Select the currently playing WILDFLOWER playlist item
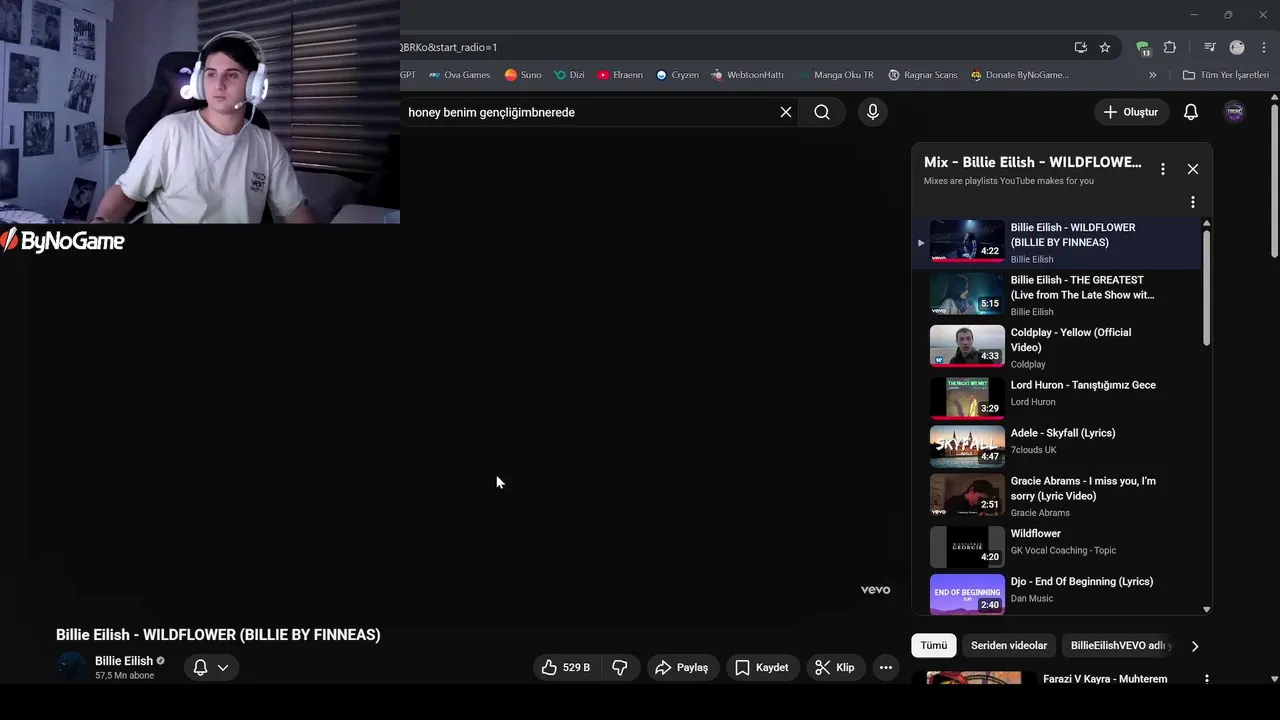This screenshot has width=1280, height=720. [1057, 243]
